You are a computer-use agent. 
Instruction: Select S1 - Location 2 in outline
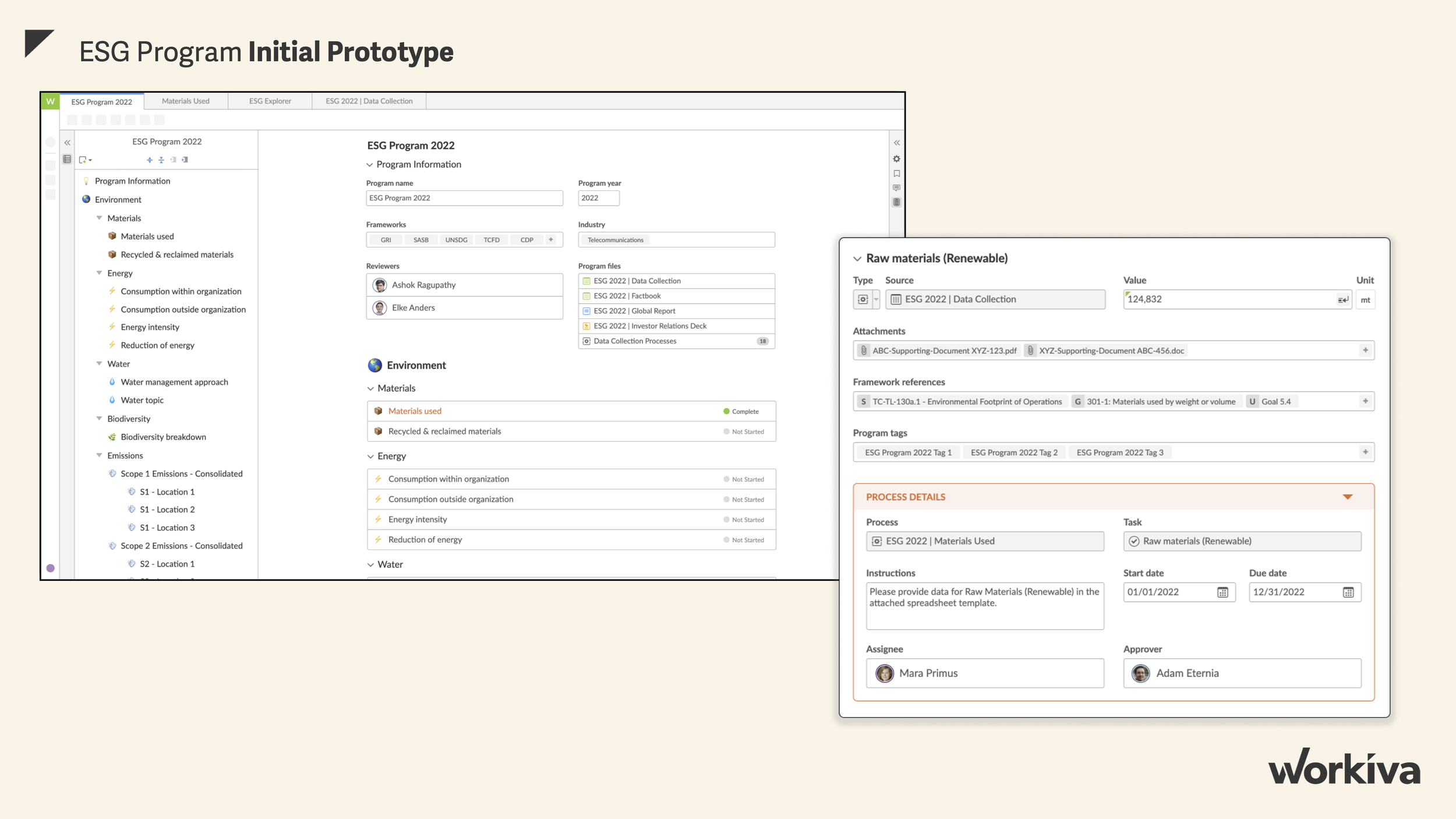167,509
